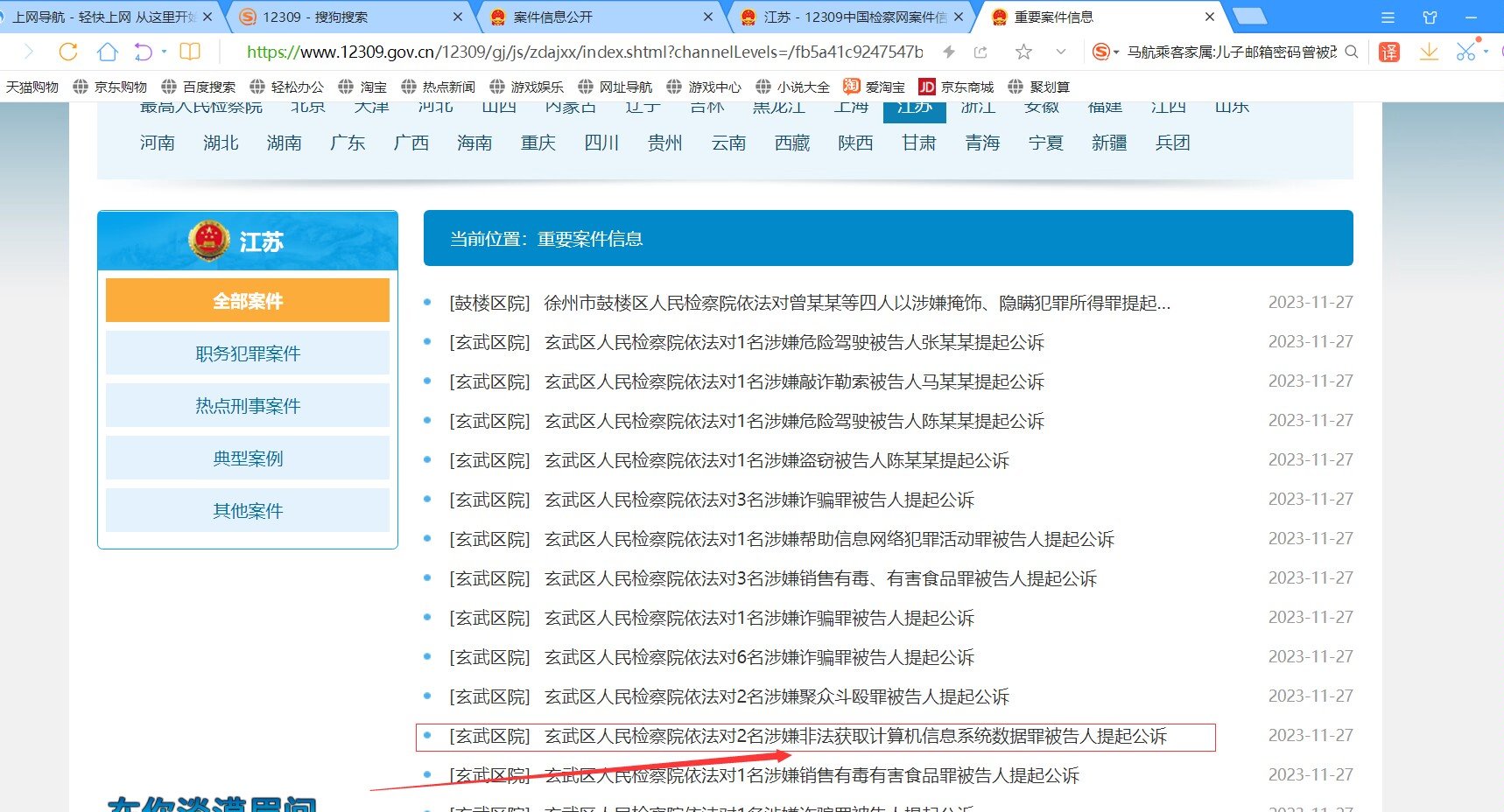Open the 轻松办公 bookmark

287,87
